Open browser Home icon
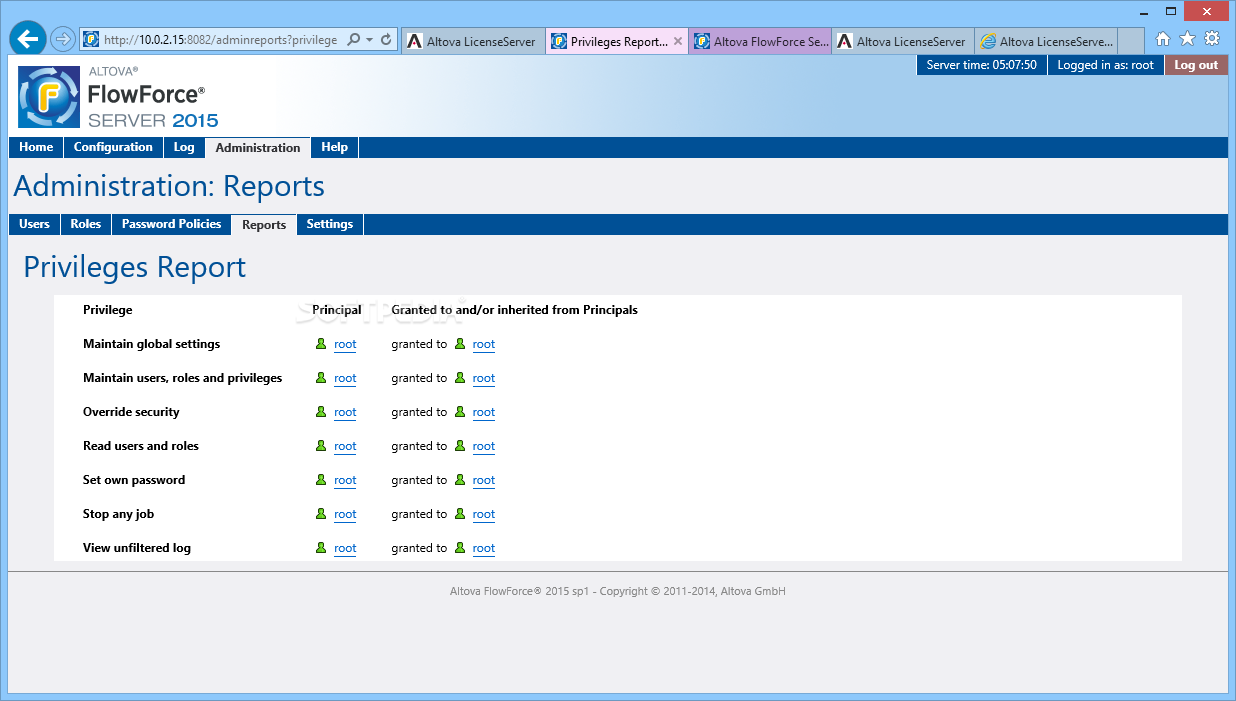 [x=1163, y=39]
